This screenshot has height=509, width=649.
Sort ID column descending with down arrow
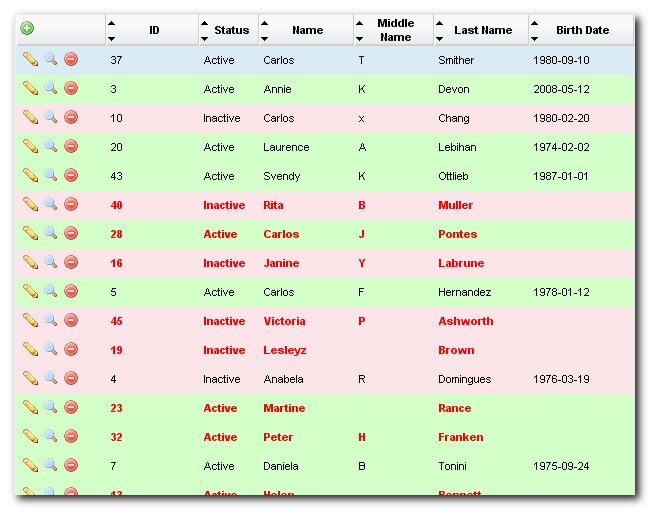click(111, 38)
